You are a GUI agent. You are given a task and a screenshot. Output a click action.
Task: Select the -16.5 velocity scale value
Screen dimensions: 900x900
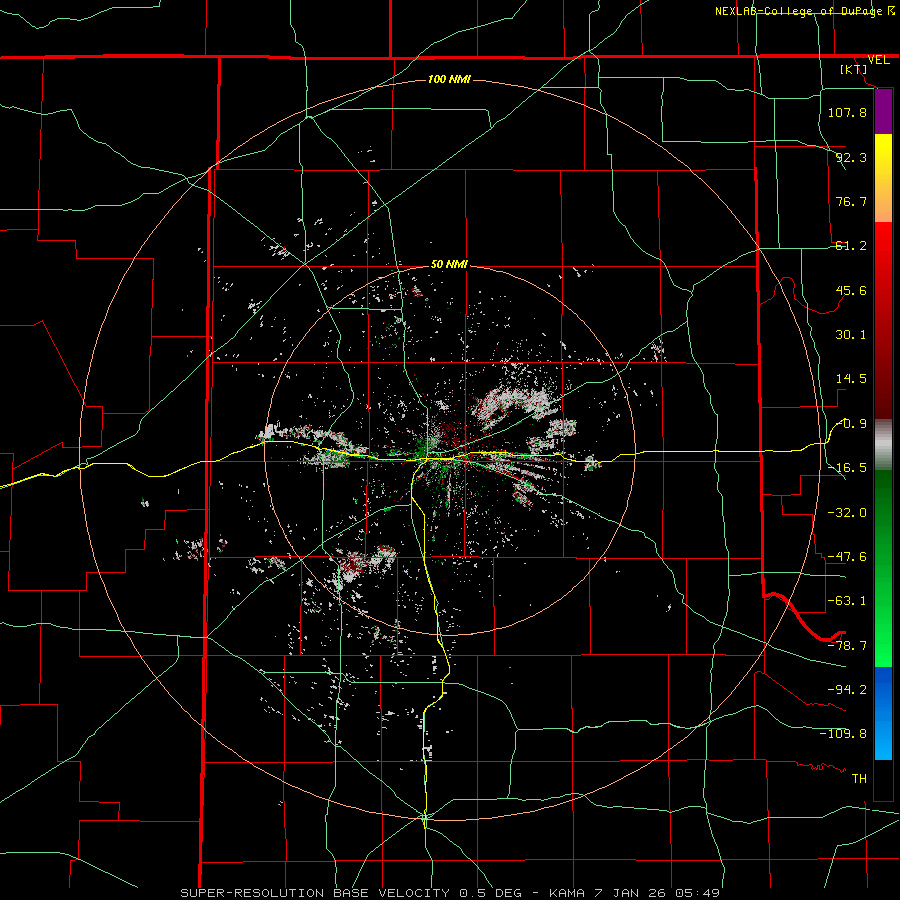point(847,468)
